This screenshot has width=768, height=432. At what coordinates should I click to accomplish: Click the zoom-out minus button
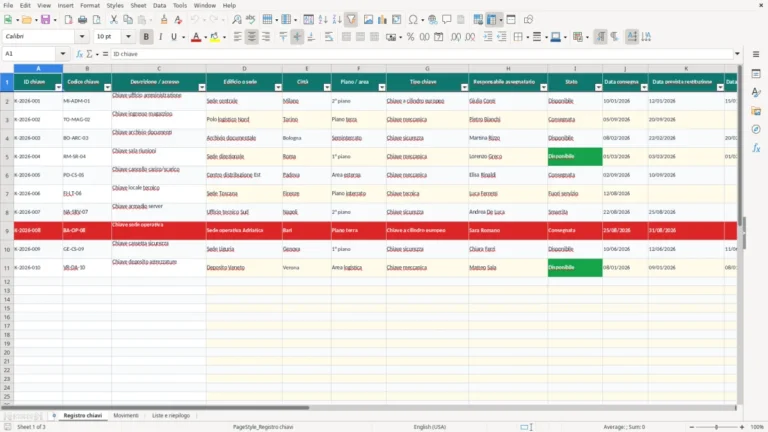tap(692, 427)
